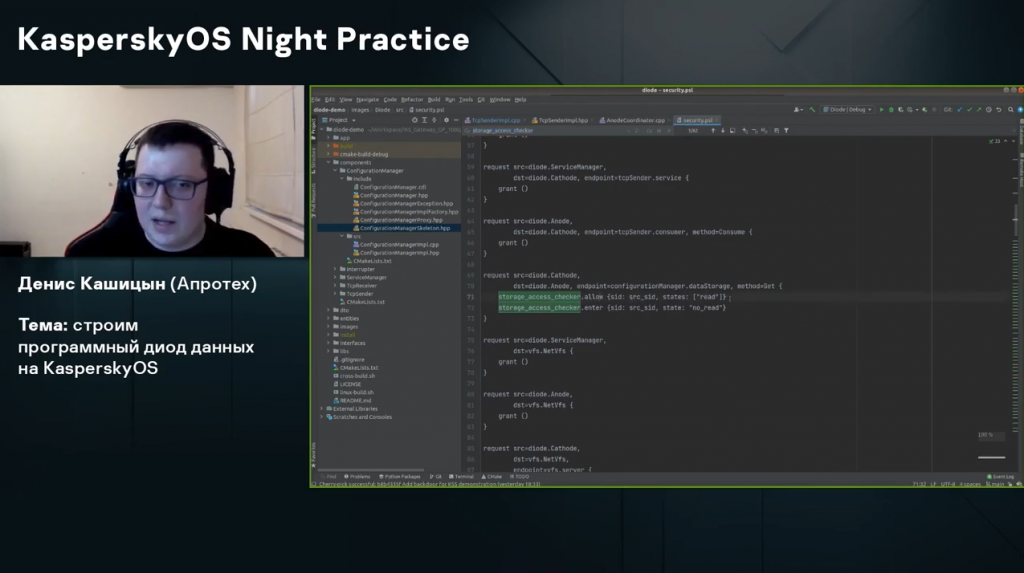Click search field containing storage_access_checker
Image resolution: width=1024 pixels, height=573 pixels.
pos(545,131)
